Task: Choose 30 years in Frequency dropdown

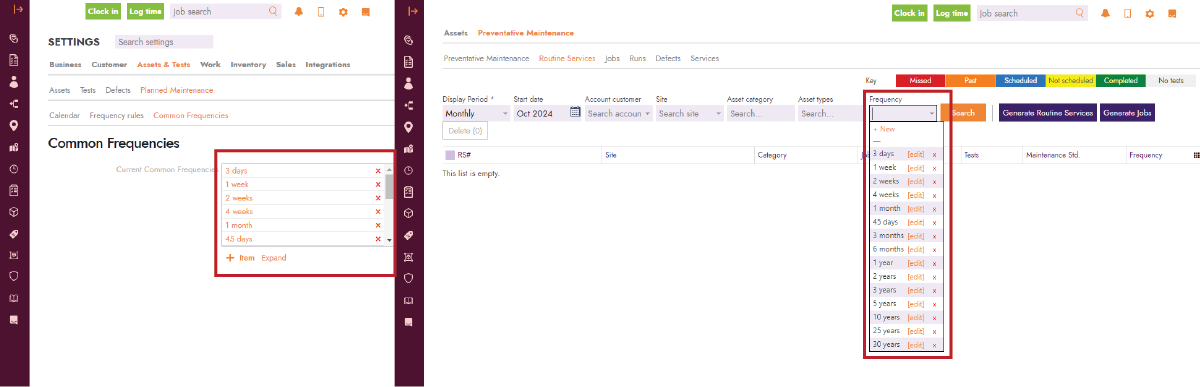Action: 887,344
